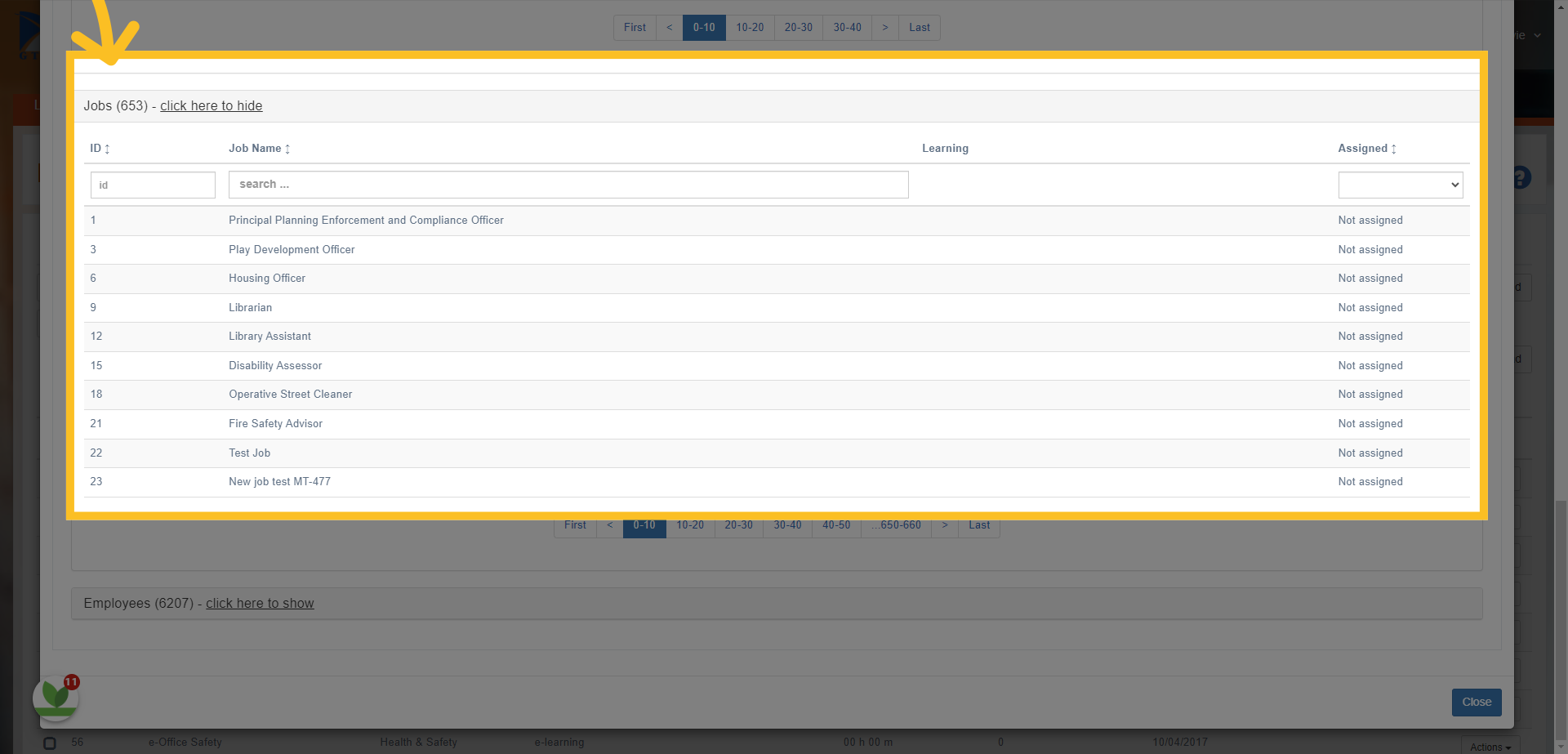Select New job test MT-477 row
This screenshot has height=754, width=1568.
click(x=777, y=482)
